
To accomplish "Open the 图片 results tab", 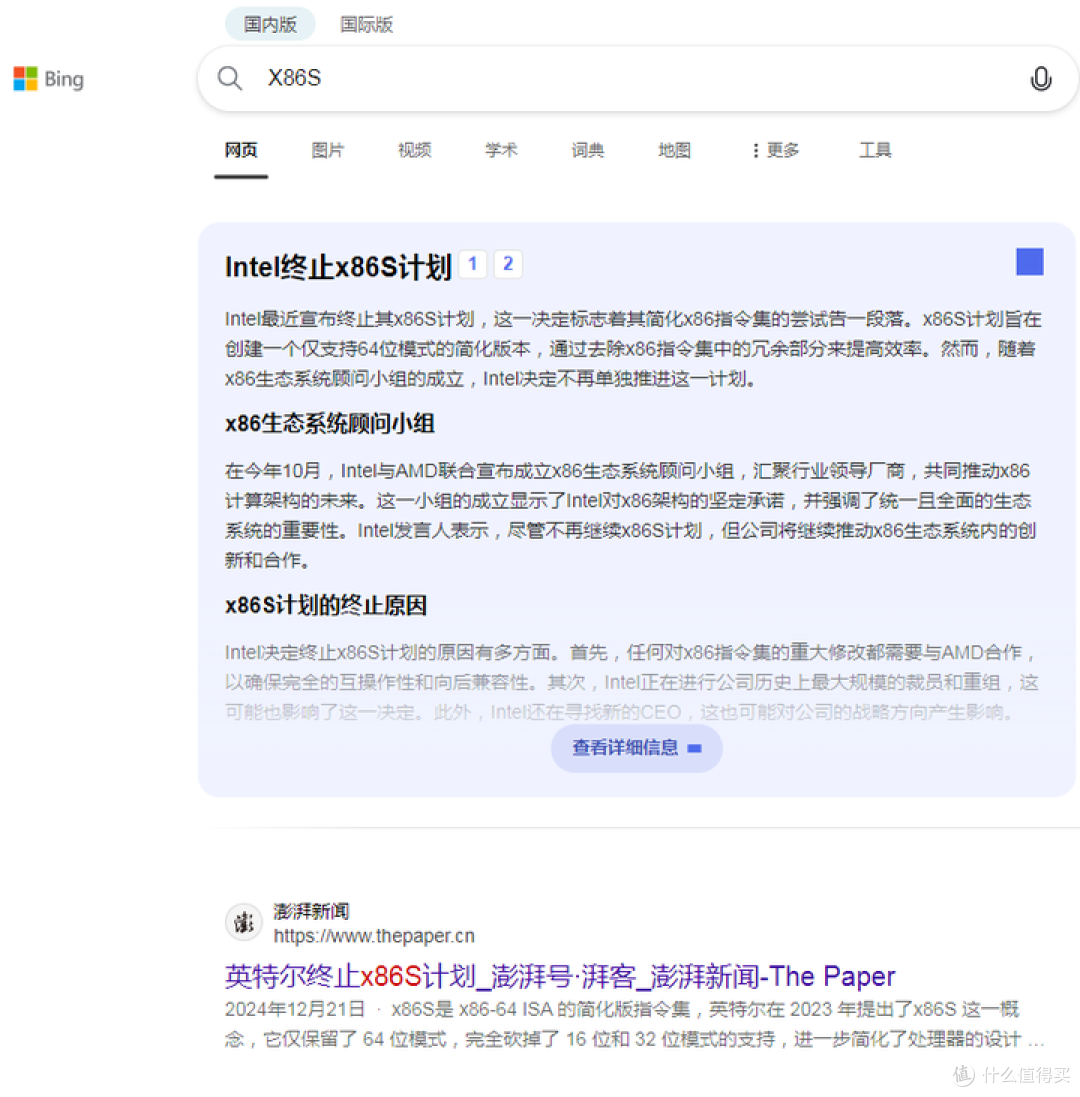I will coord(327,150).
